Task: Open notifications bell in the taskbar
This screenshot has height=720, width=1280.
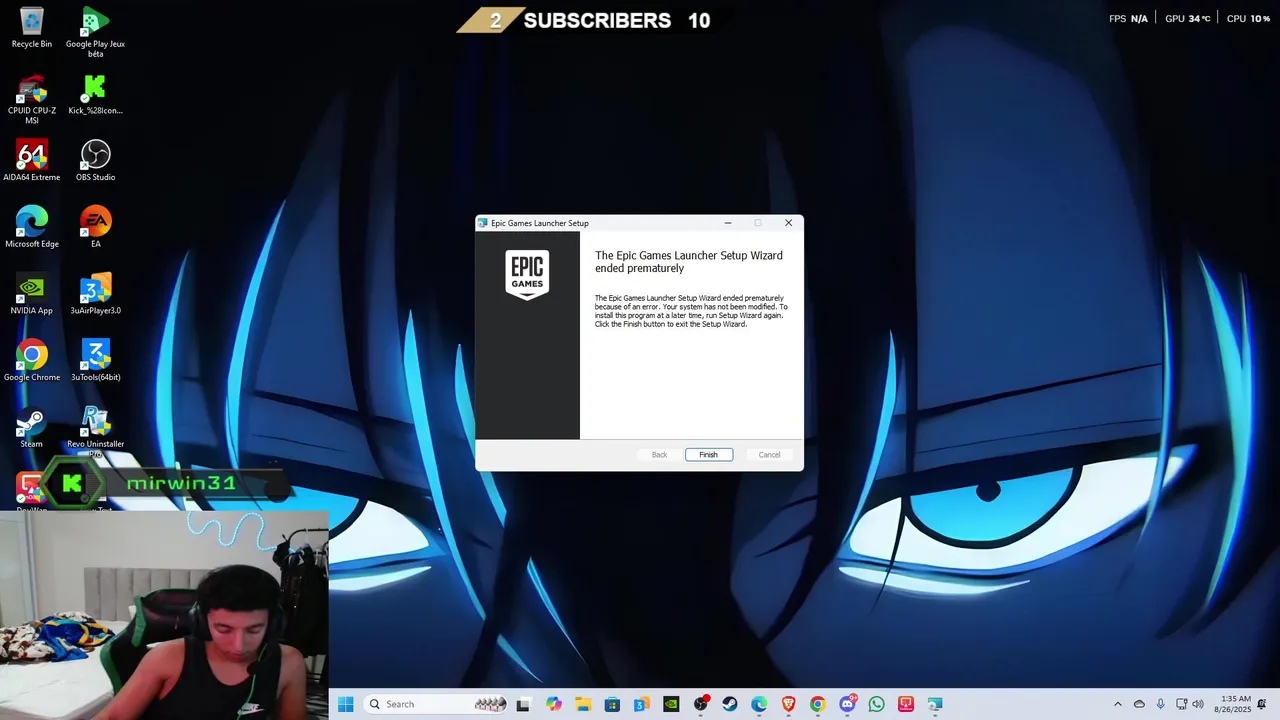Action: (1262, 704)
